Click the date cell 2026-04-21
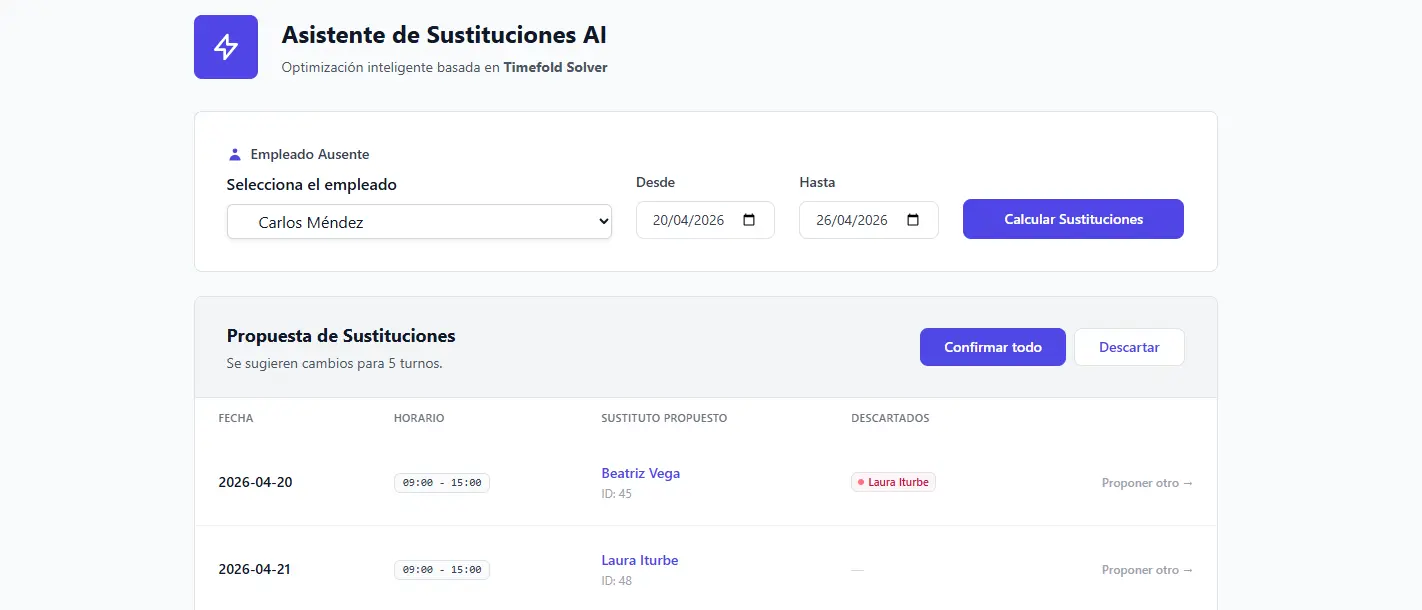Screen dimensions: 1422x610 pos(255,569)
